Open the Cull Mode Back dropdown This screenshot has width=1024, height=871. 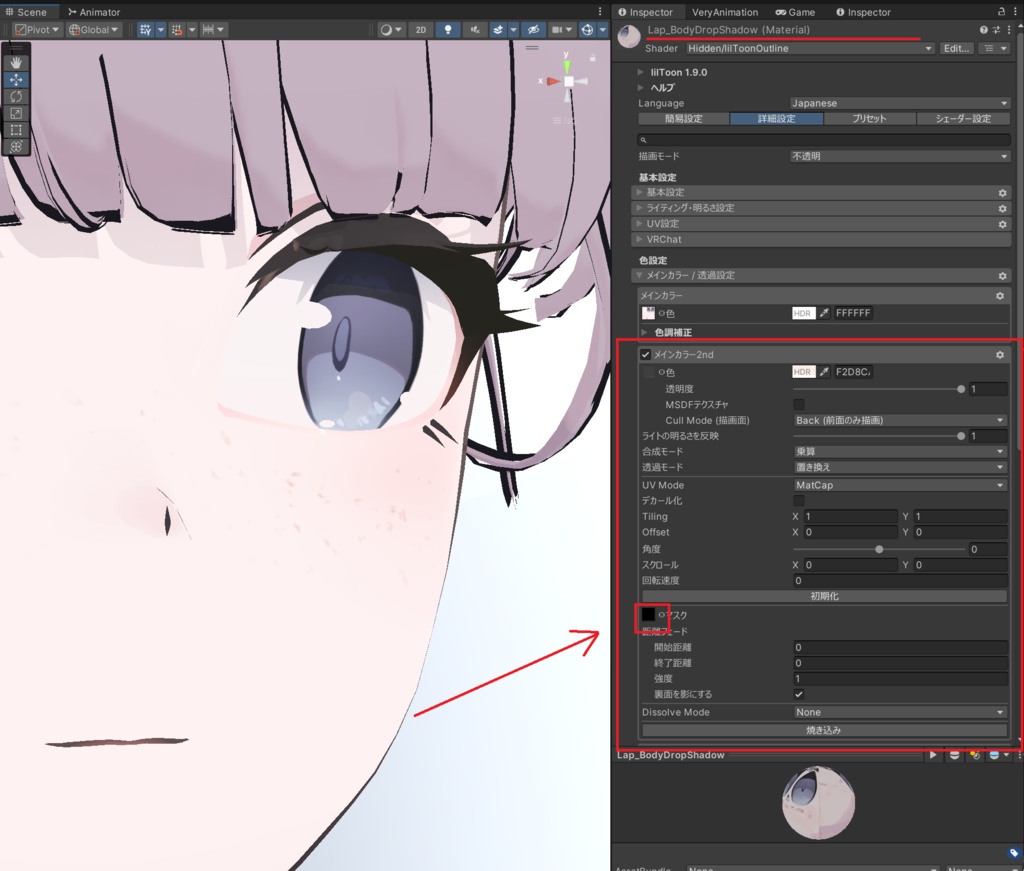(x=900, y=420)
